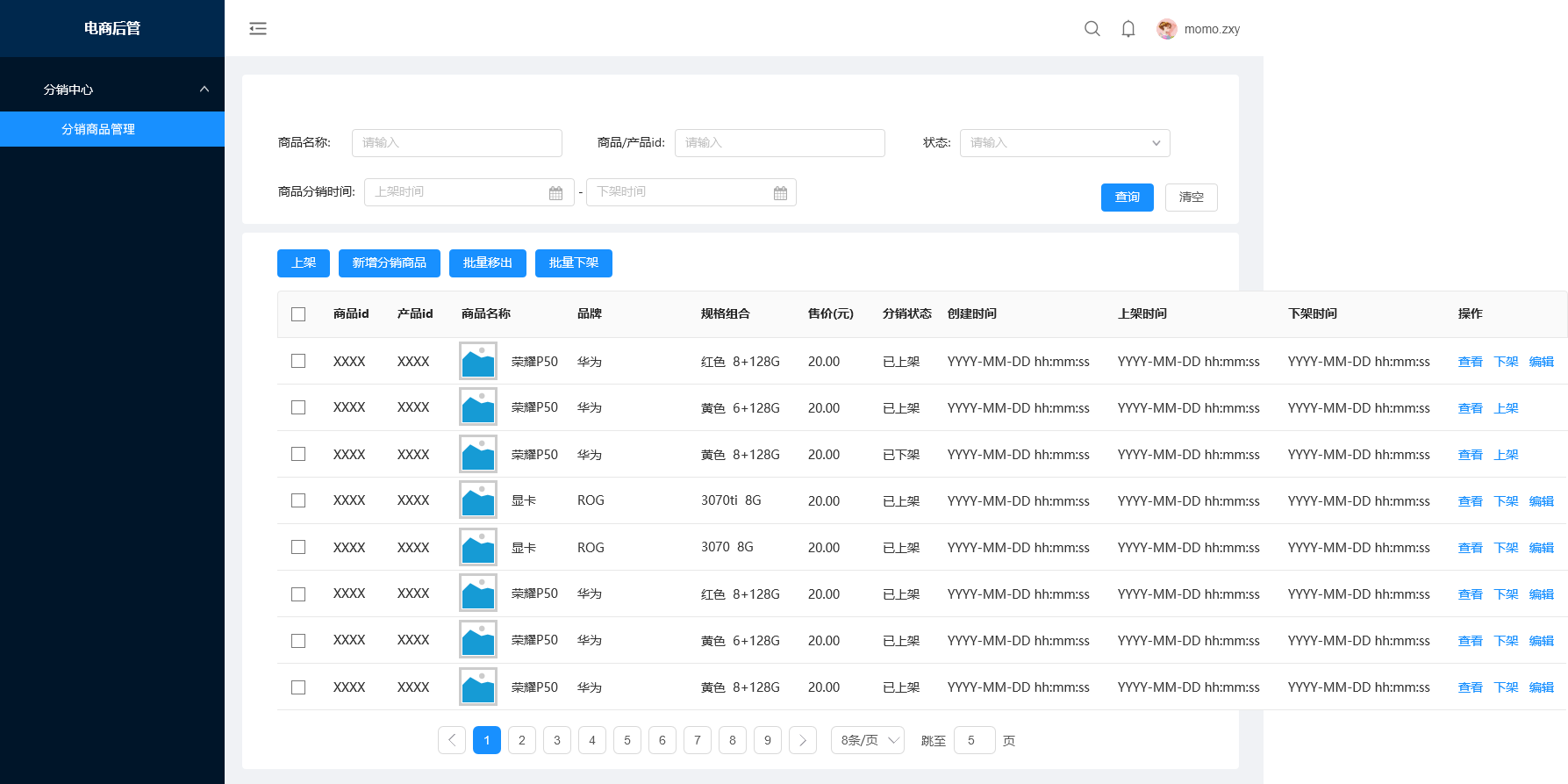This screenshot has width=1568, height=784.
Task: Click the momo.zxy user avatar
Action: point(1167,29)
